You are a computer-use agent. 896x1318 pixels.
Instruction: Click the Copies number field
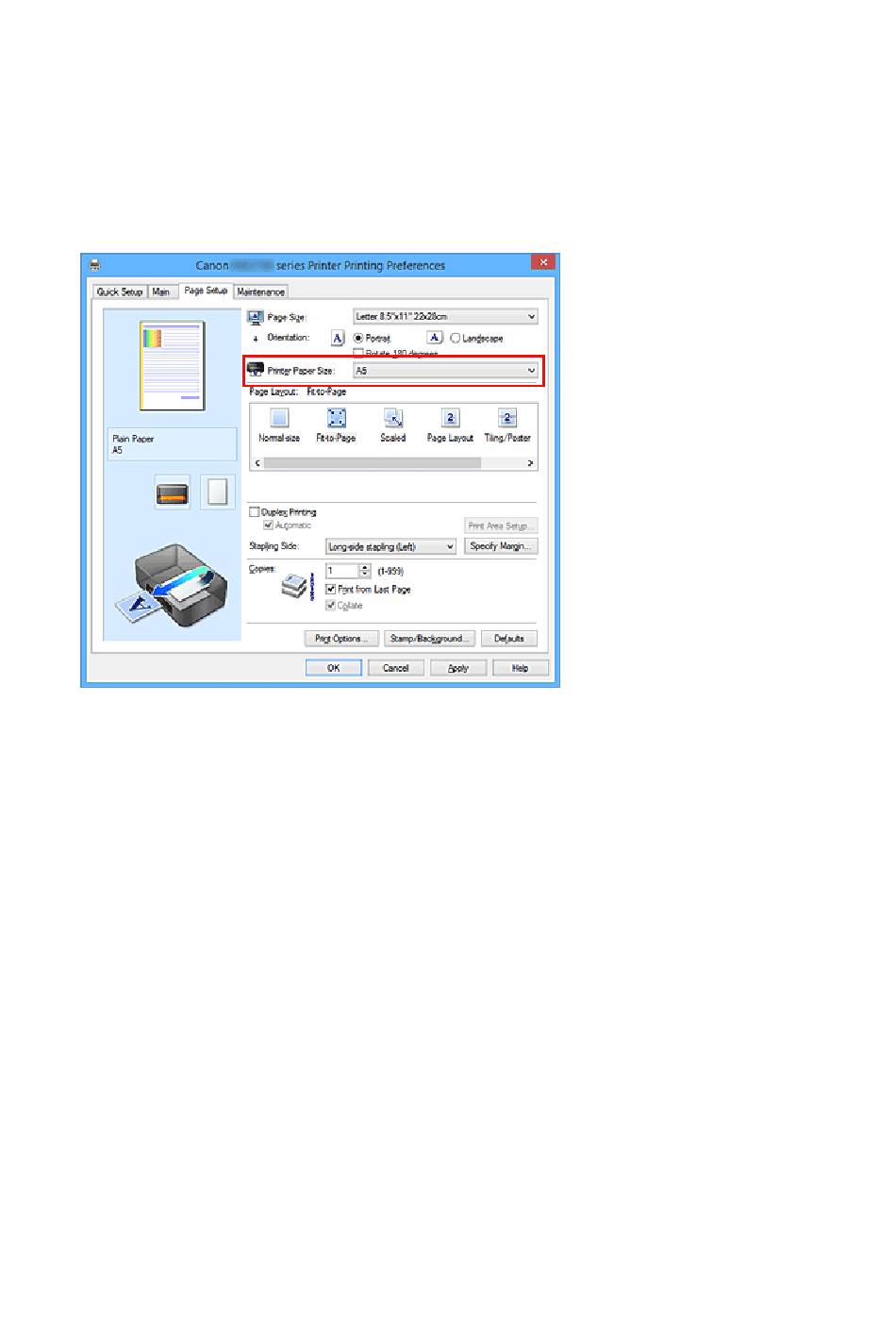342,571
